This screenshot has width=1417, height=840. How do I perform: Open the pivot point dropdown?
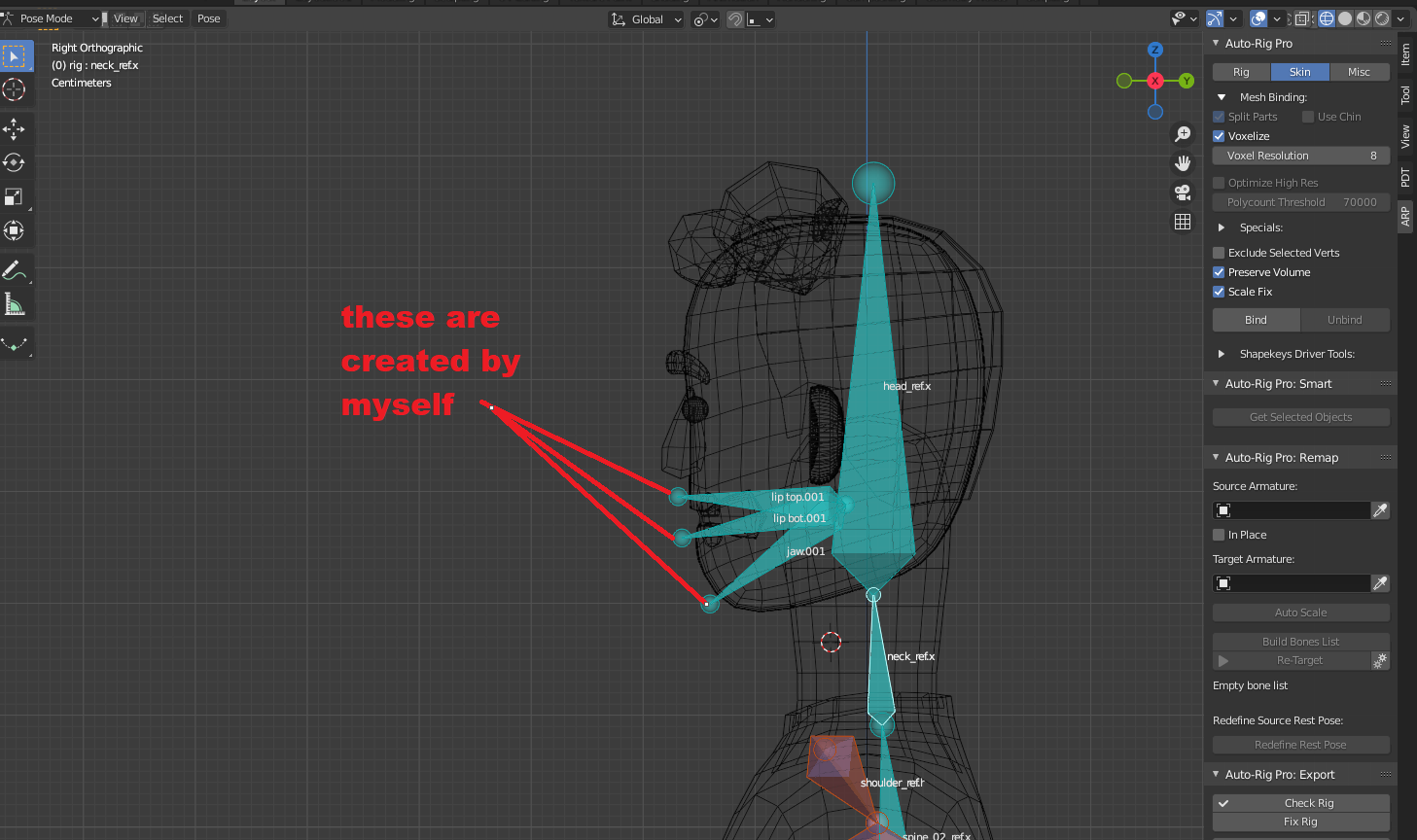(x=705, y=19)
